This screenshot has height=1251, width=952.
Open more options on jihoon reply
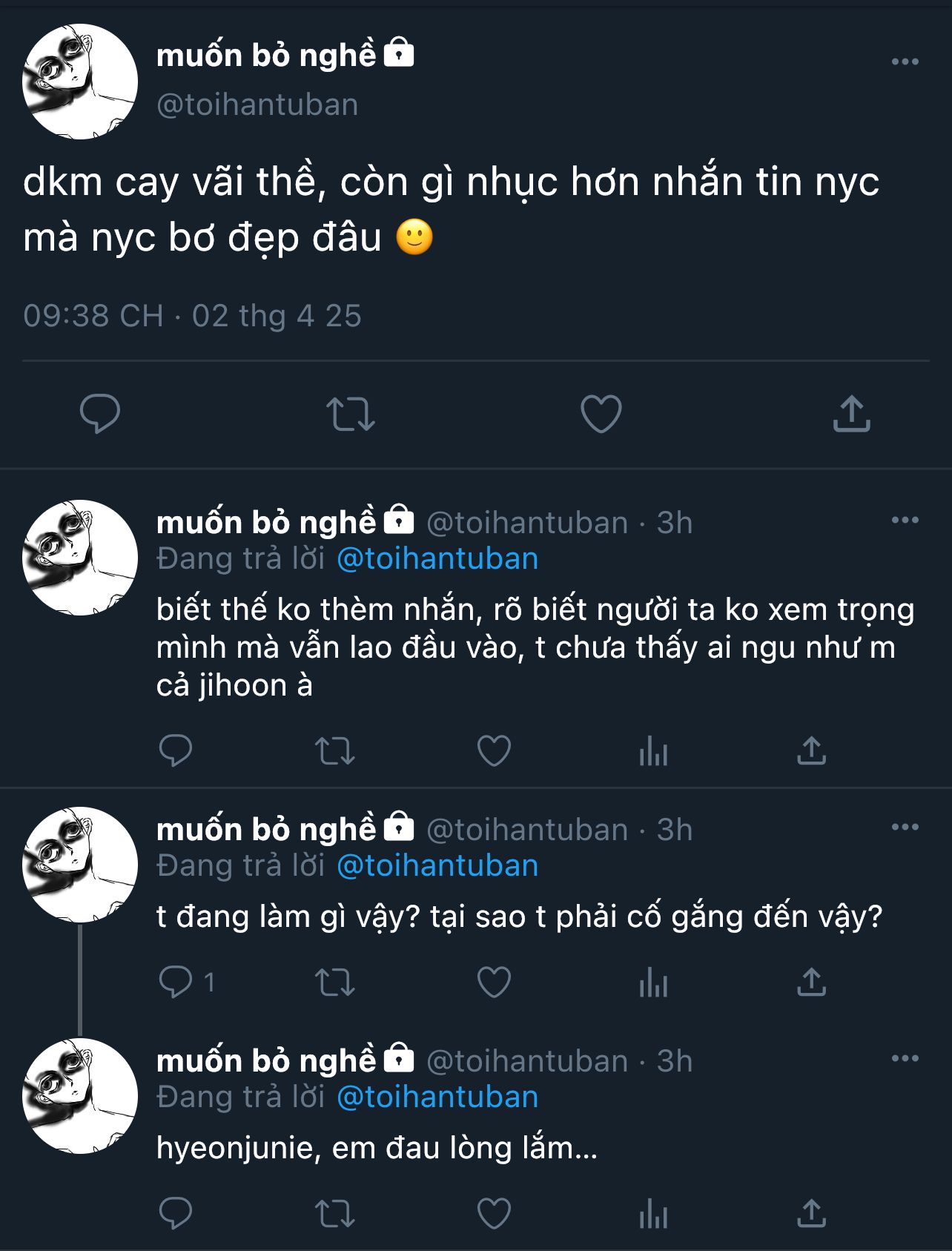point(905,520)
